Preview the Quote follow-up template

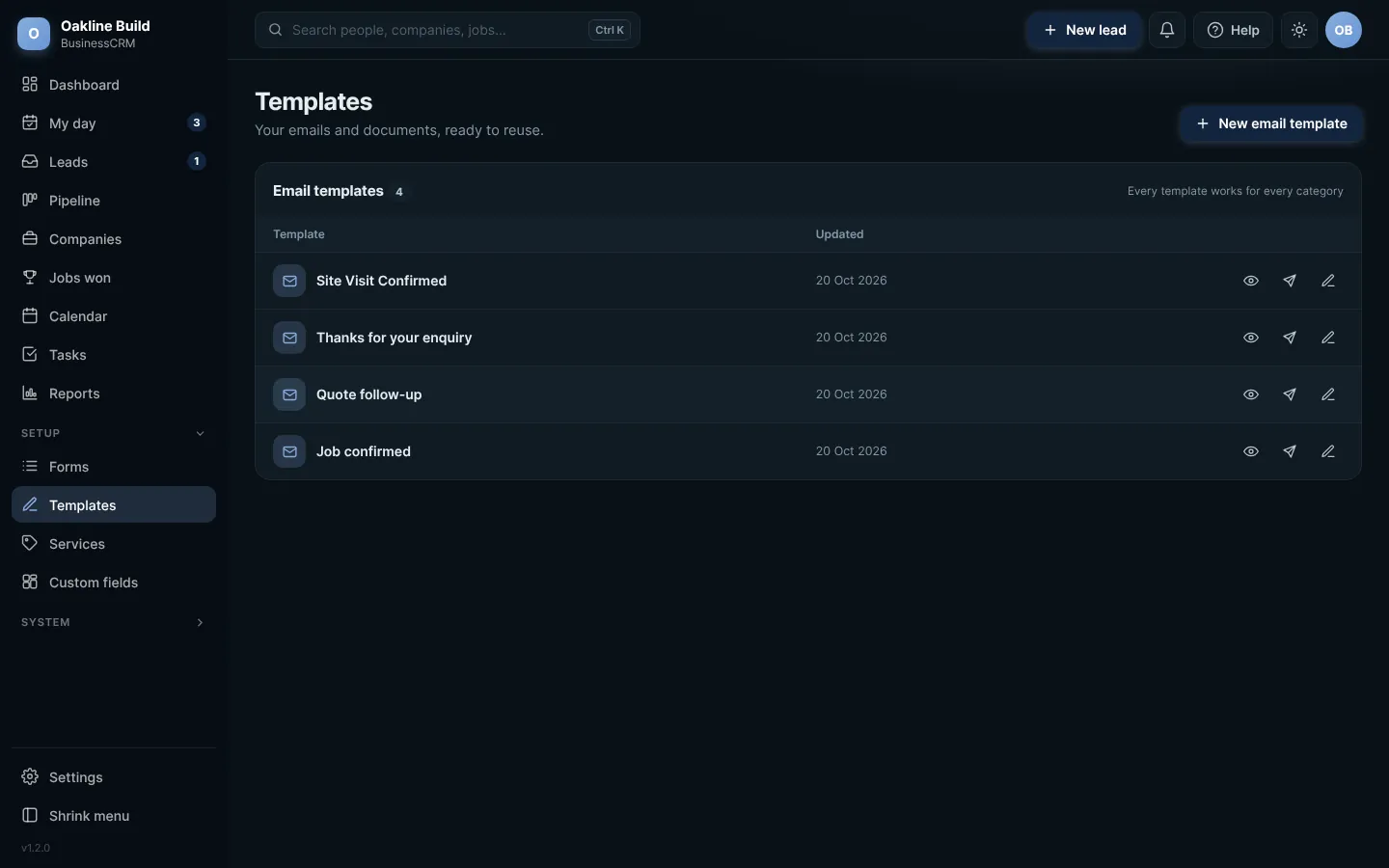point(1251,394)
